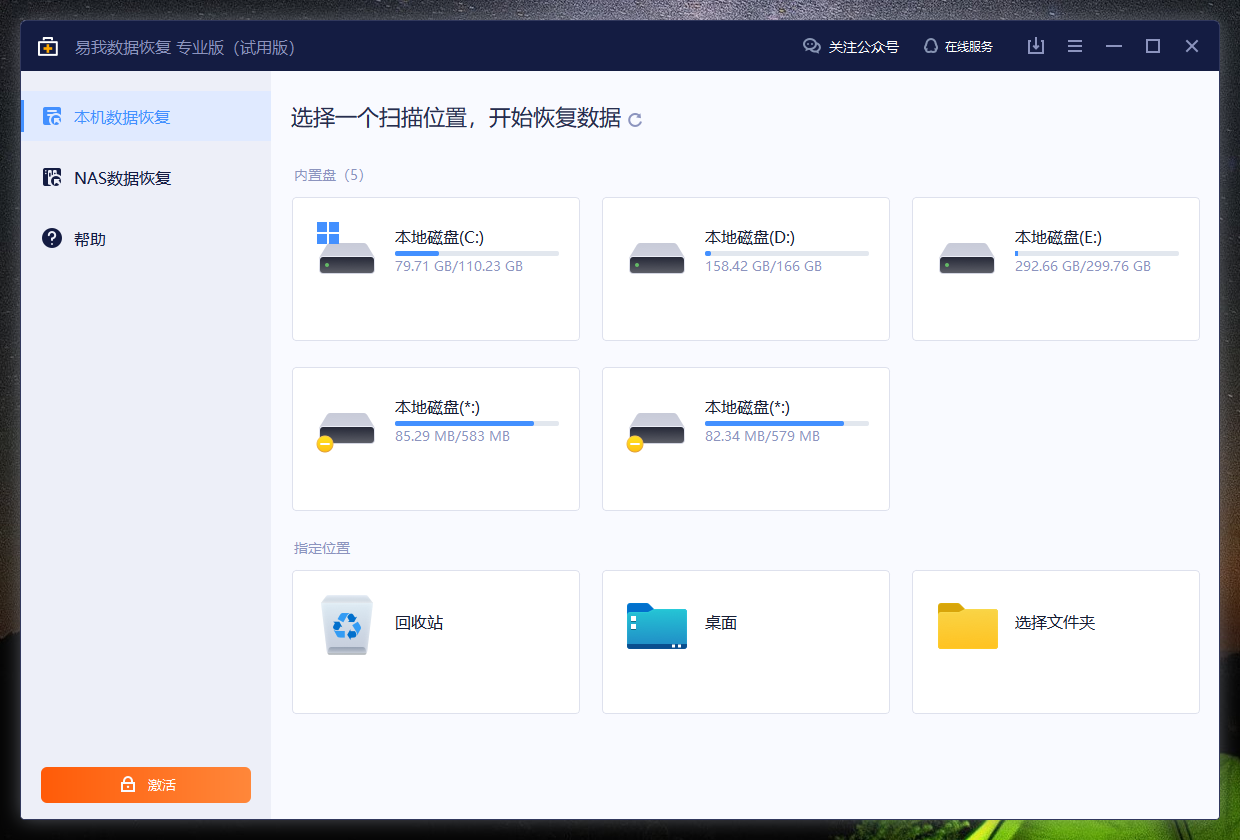Select 本地磁盘(E:) label

coord(1059,237)
